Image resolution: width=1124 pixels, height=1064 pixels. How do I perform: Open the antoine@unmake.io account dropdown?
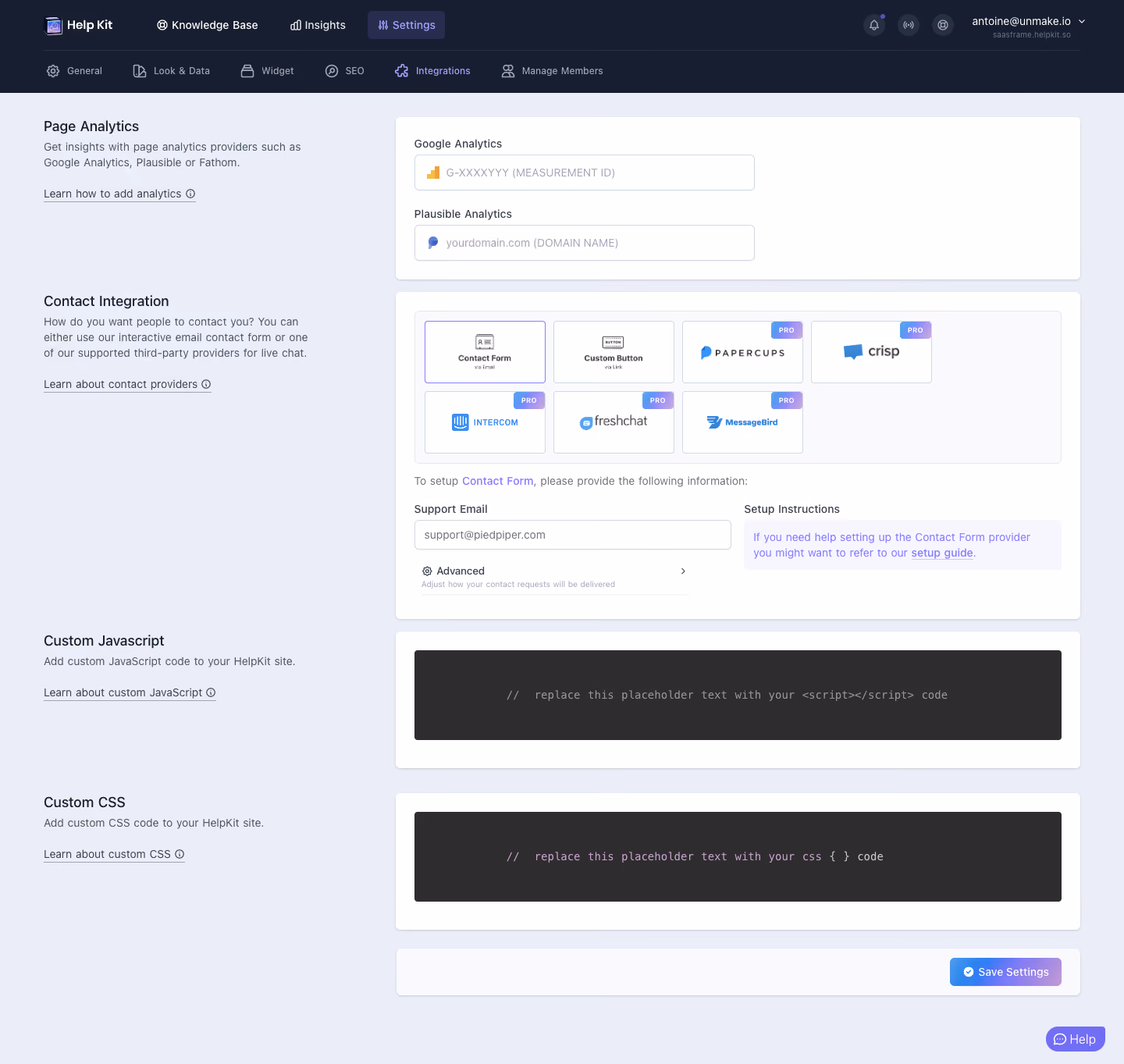1029,26
